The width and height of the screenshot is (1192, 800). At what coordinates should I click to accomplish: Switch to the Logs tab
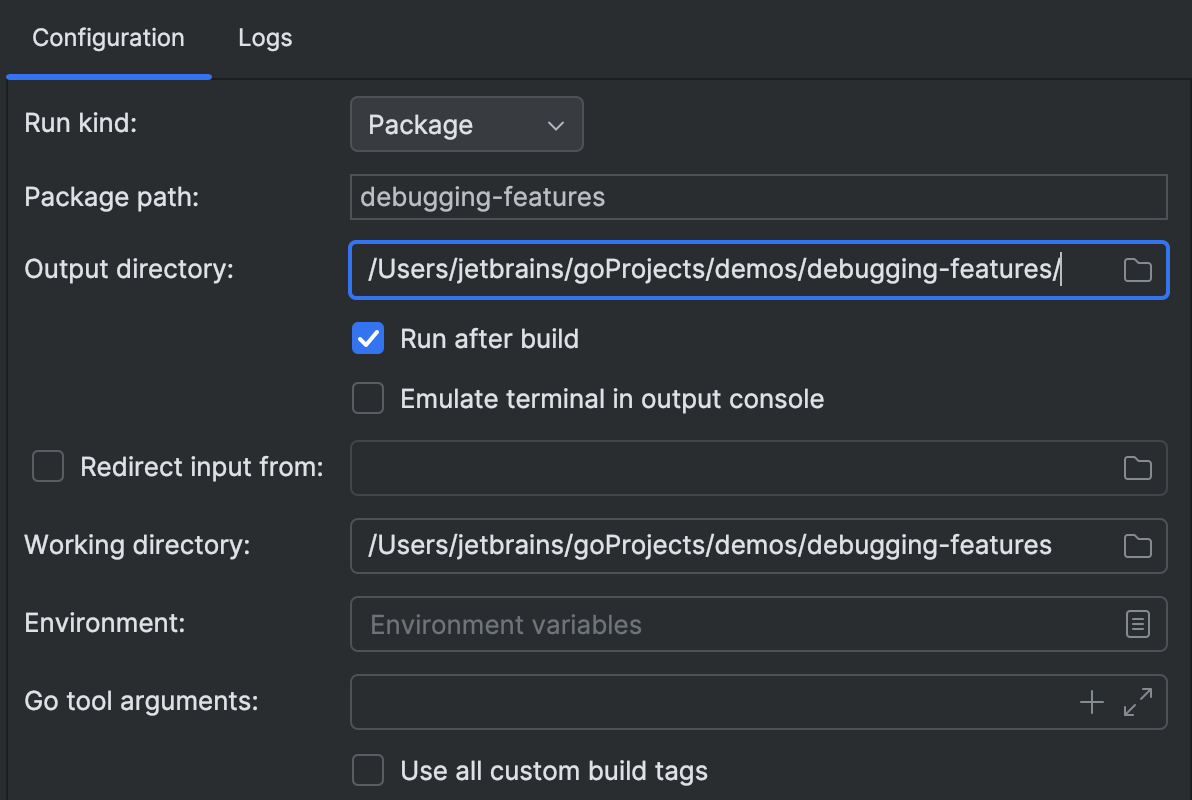(265, 39)
